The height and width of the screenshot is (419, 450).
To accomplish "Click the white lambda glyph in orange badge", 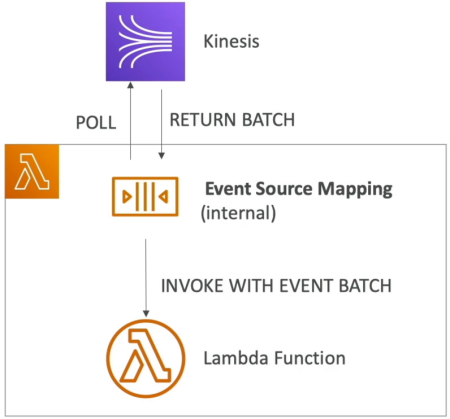I will pos(32,171).
